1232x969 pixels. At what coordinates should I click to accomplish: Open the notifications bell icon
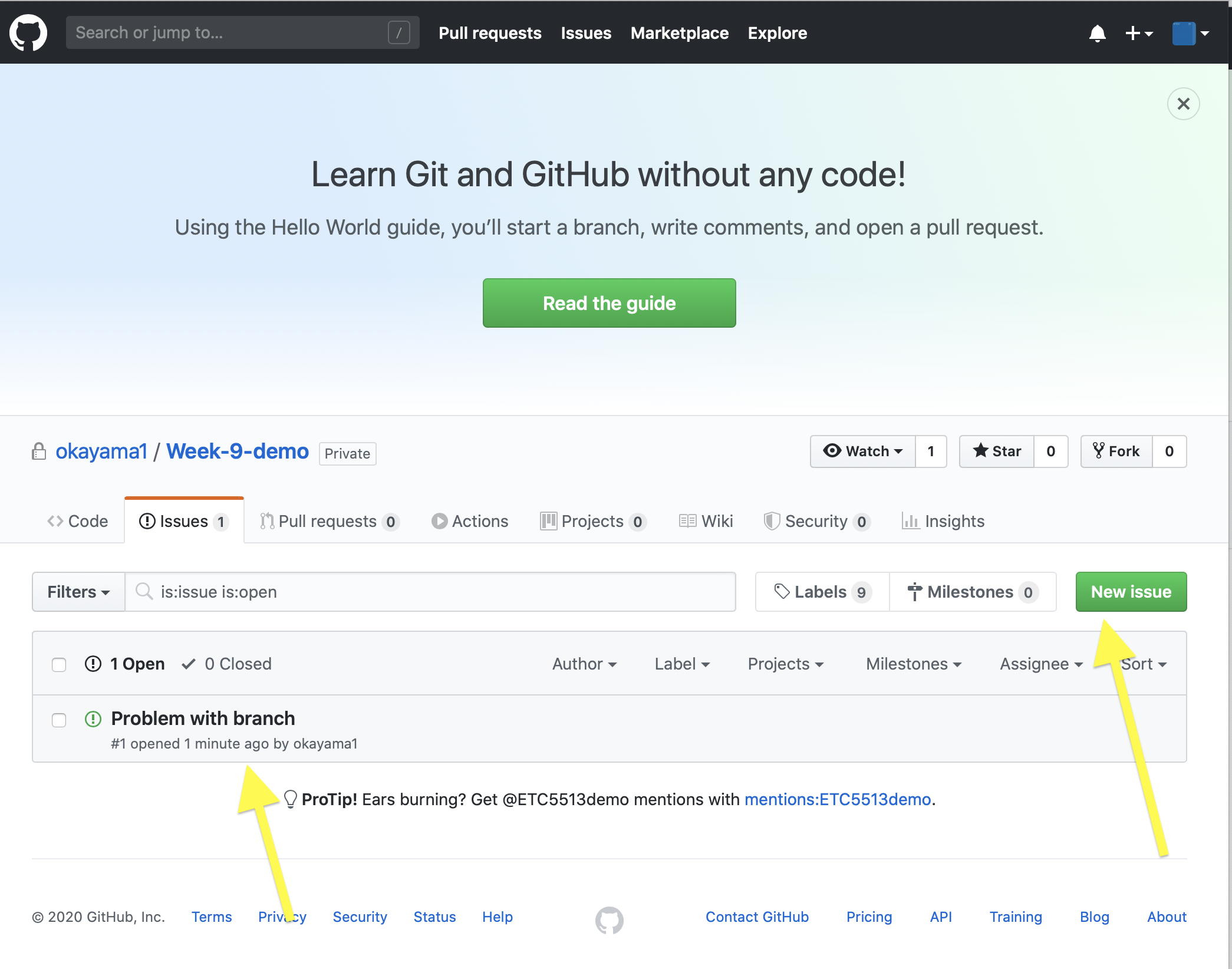[x=1097, y=33]
